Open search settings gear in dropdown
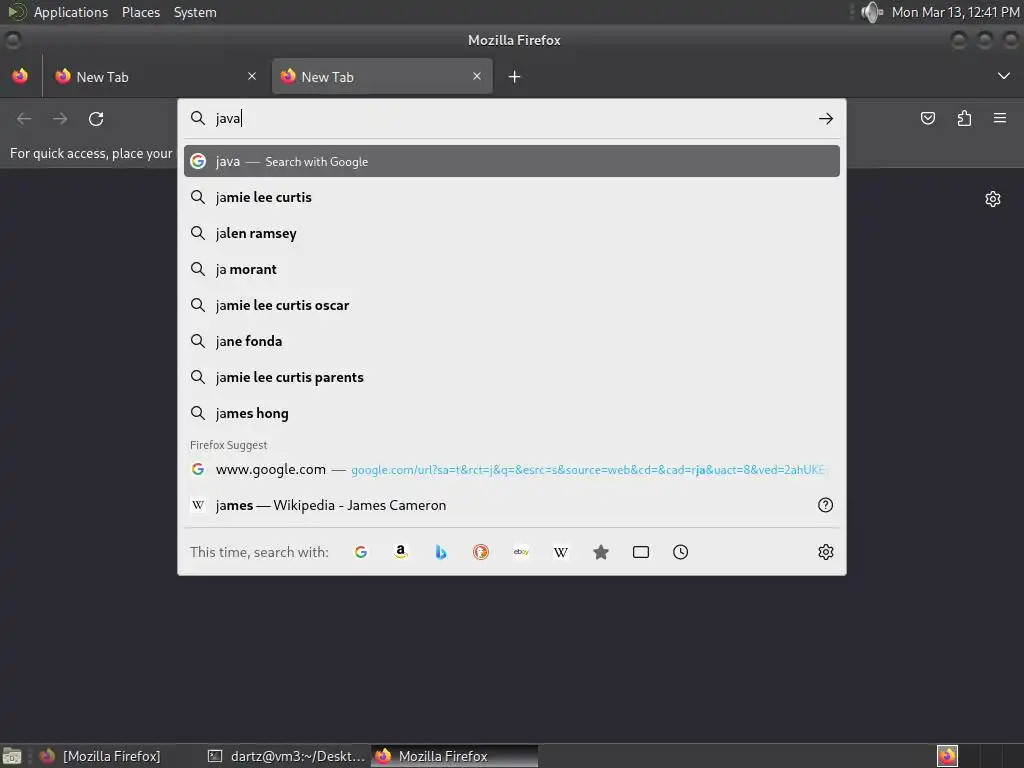 tap(825, 552)
